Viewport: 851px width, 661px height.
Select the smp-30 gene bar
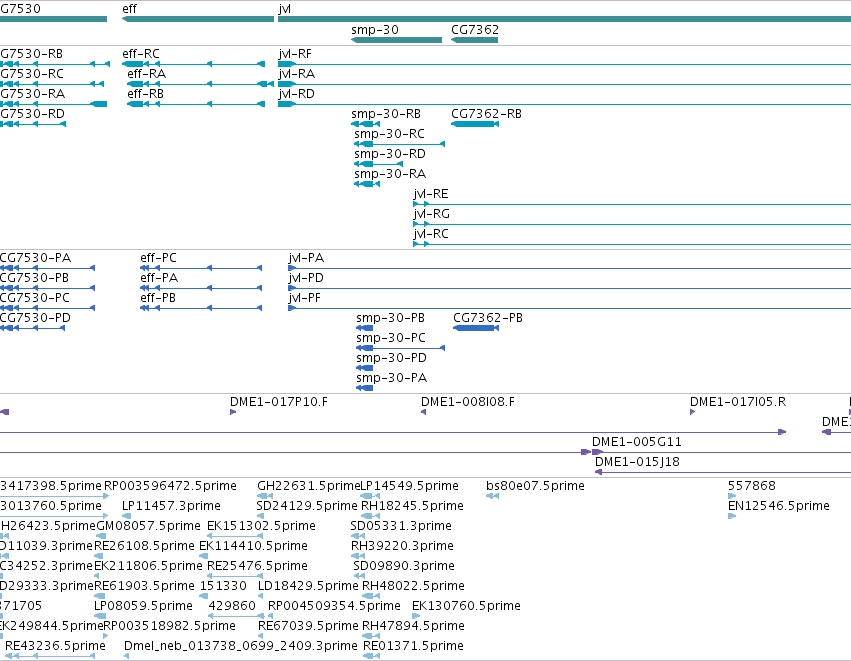pos(396,40)
